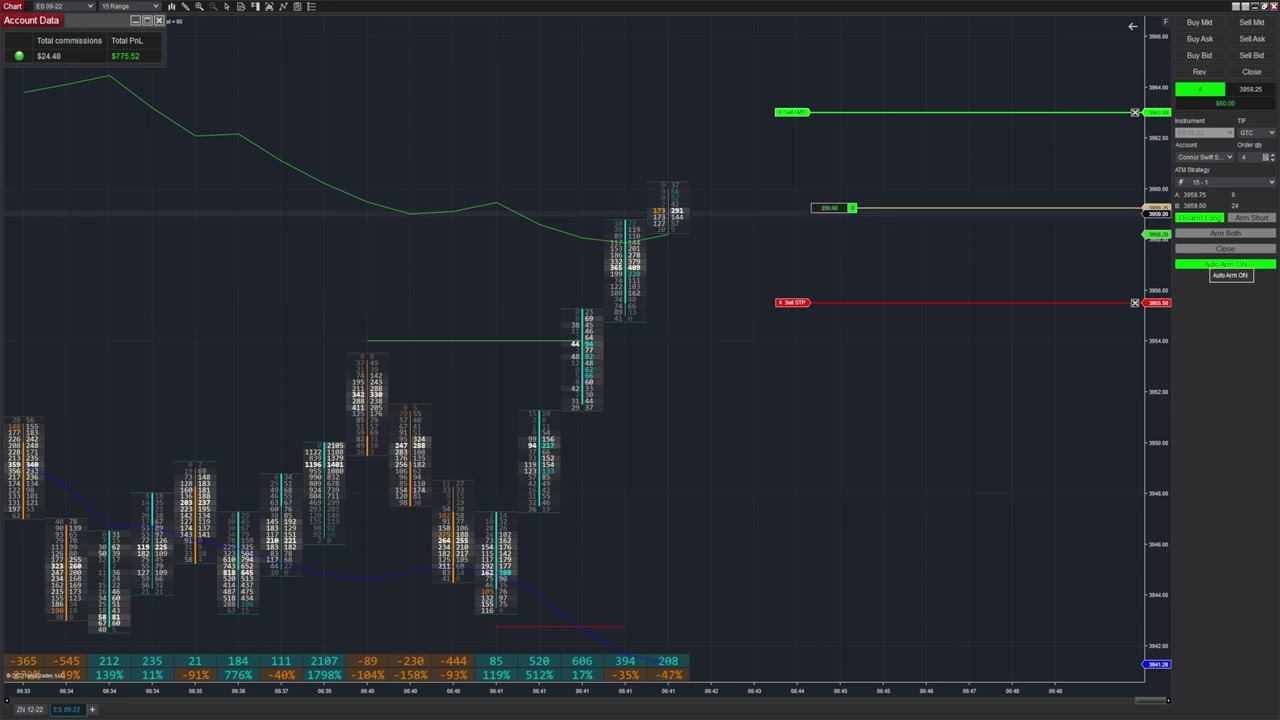This screenshot has height=720, width=1280.
Task: Click the zoom in magnifier icon
Action: click(199, 6)
